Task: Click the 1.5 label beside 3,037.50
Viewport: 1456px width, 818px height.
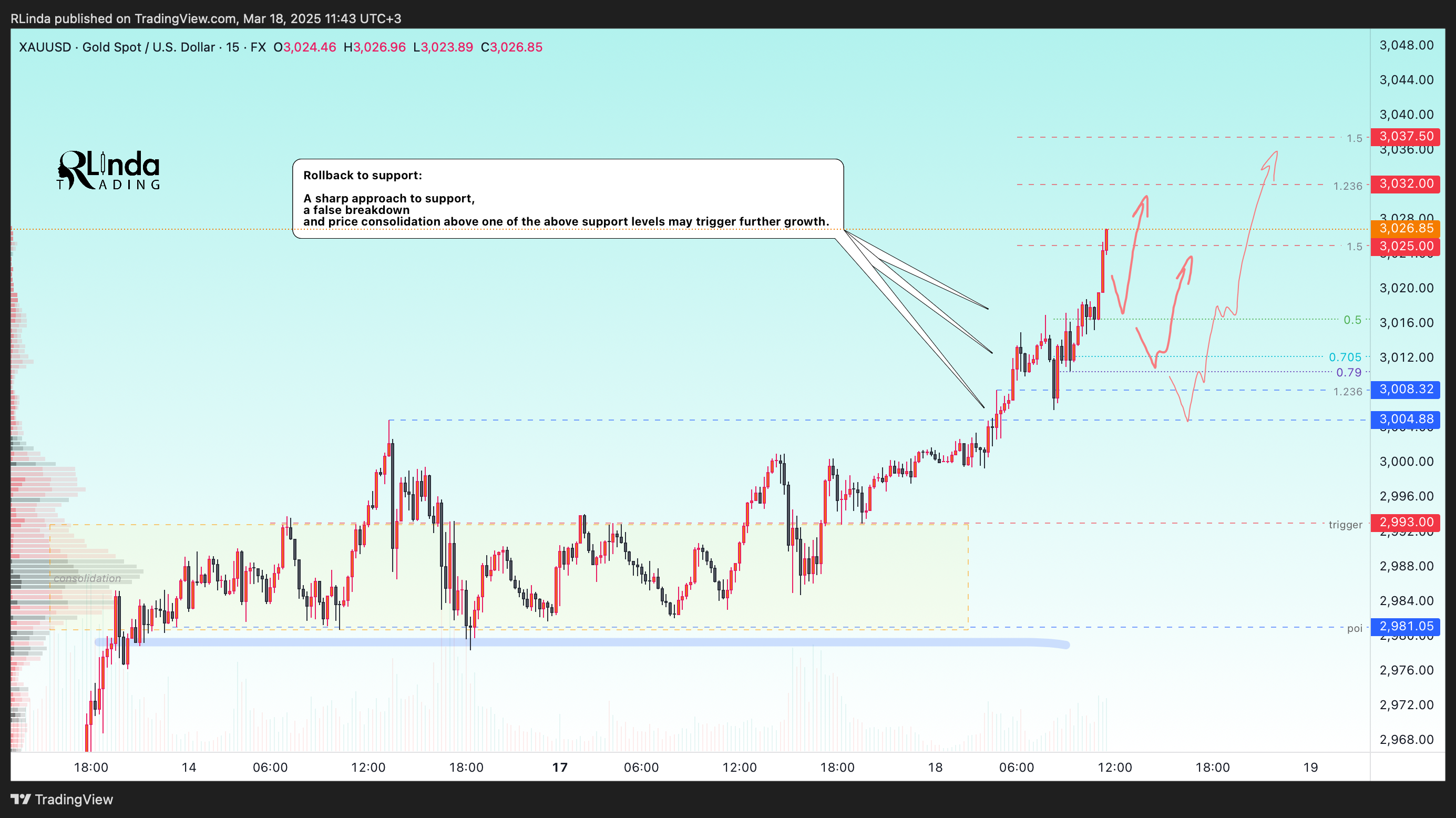Action: 1354,138
